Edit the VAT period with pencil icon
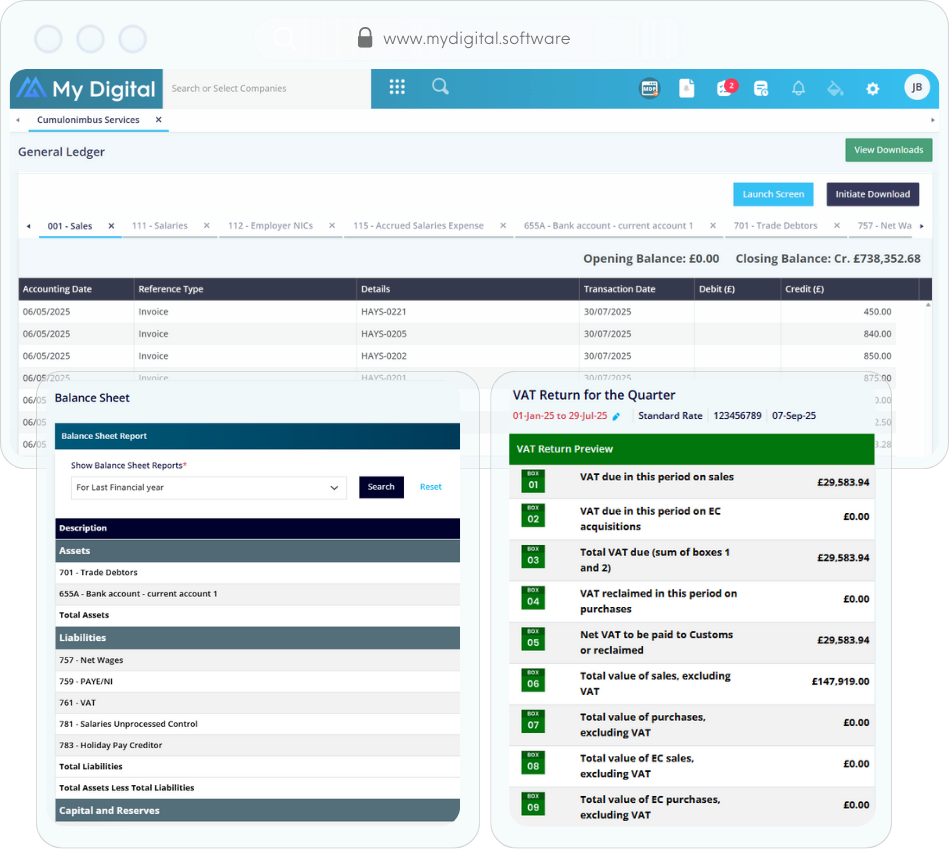 [616, 416]
